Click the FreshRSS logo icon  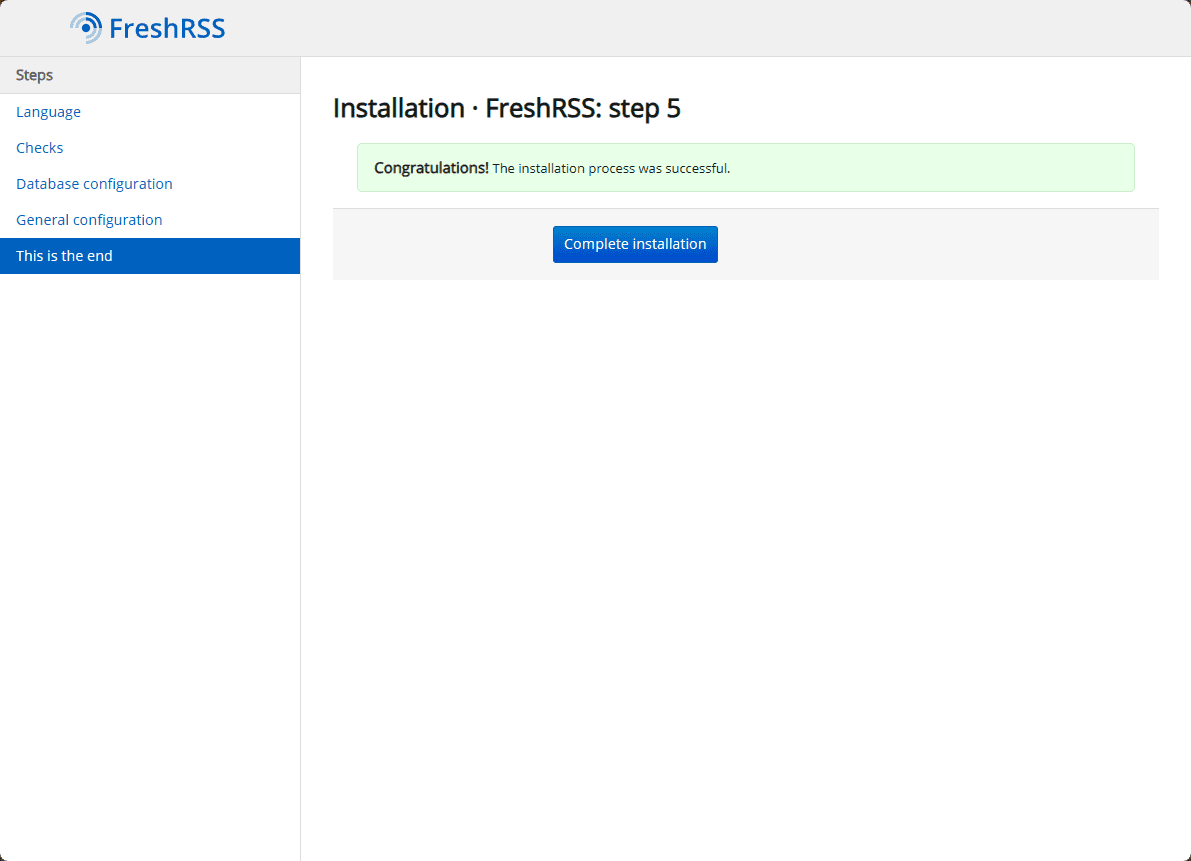click(86, 28)
